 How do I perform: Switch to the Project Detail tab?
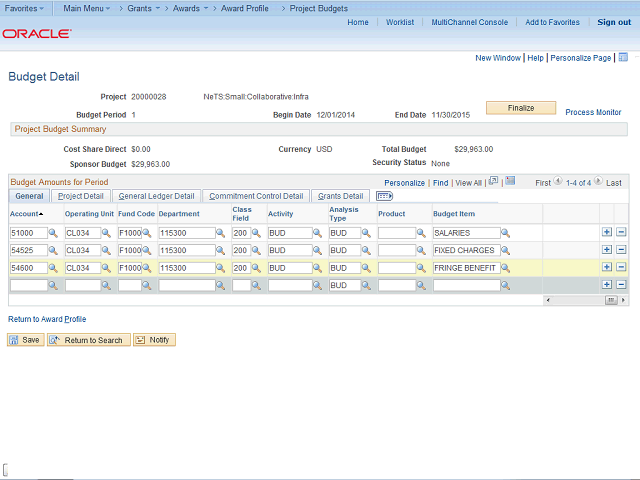[x=80, y=196]
